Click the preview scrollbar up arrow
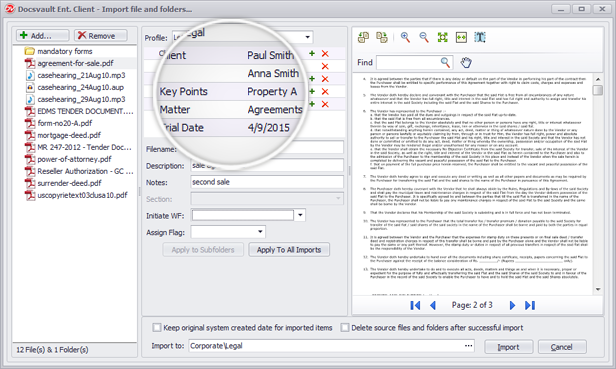The width and height of the screenshot is (616, 369). pyautogui.click(x=598, y=79)
